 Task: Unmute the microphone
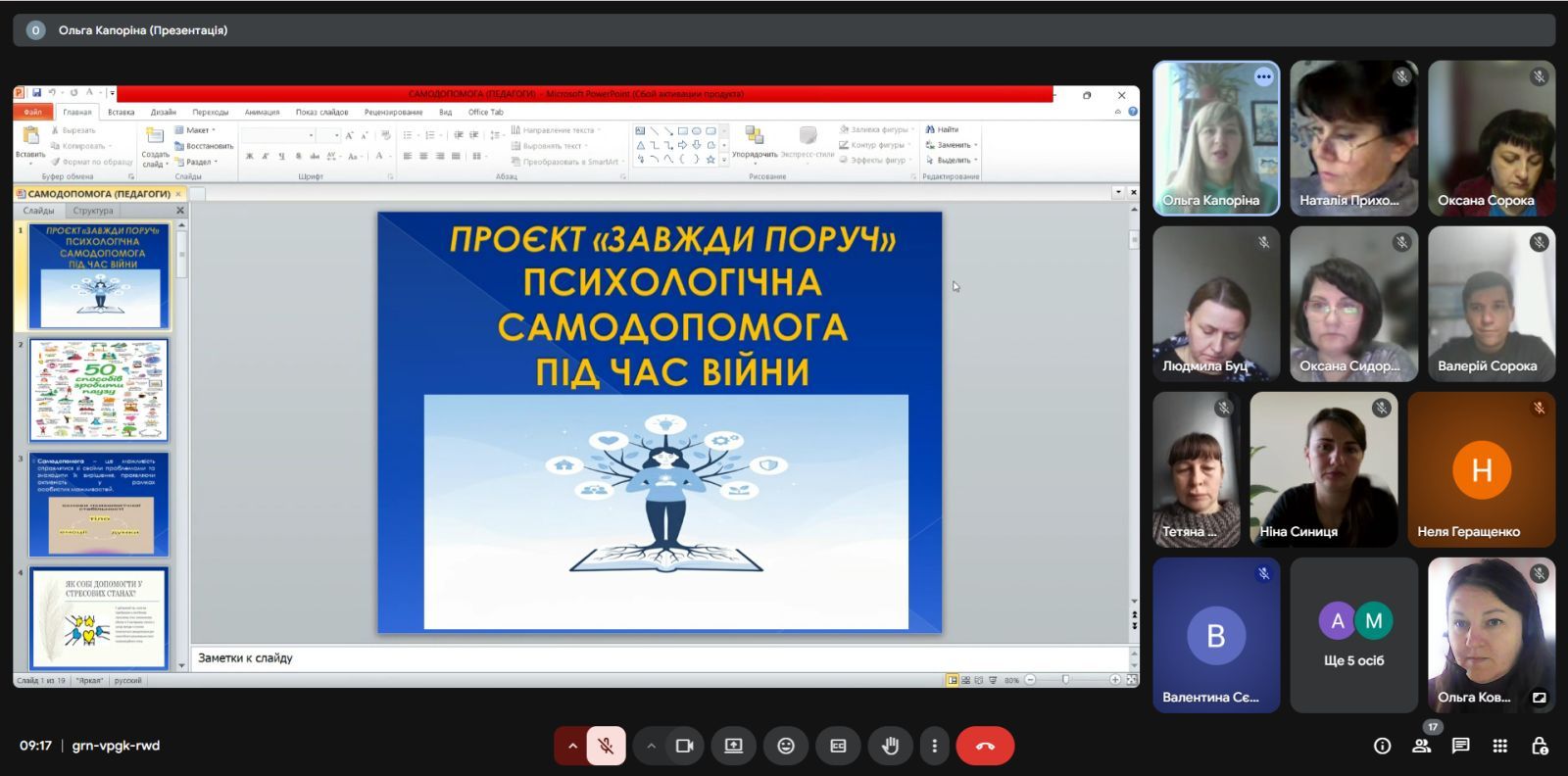pyautogui.click(x=606, y=746)
